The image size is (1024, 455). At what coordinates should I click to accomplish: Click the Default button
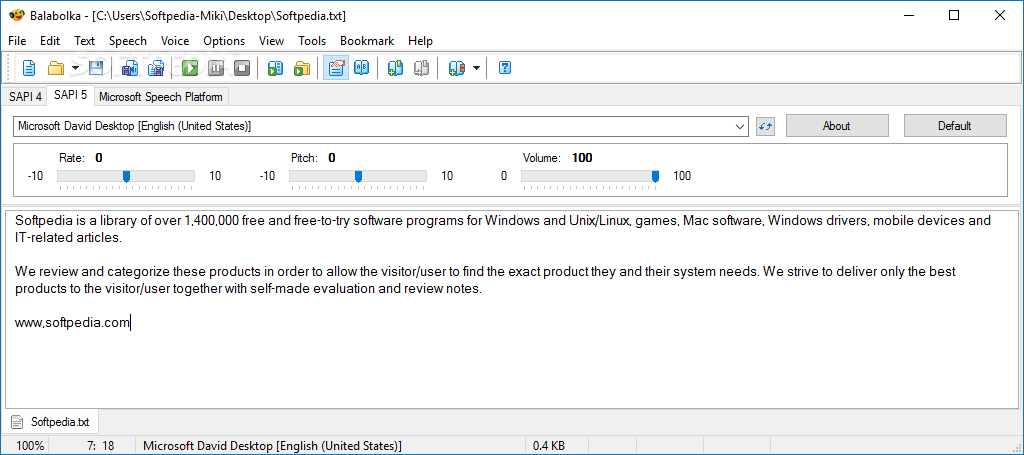[x=955, y=126]
